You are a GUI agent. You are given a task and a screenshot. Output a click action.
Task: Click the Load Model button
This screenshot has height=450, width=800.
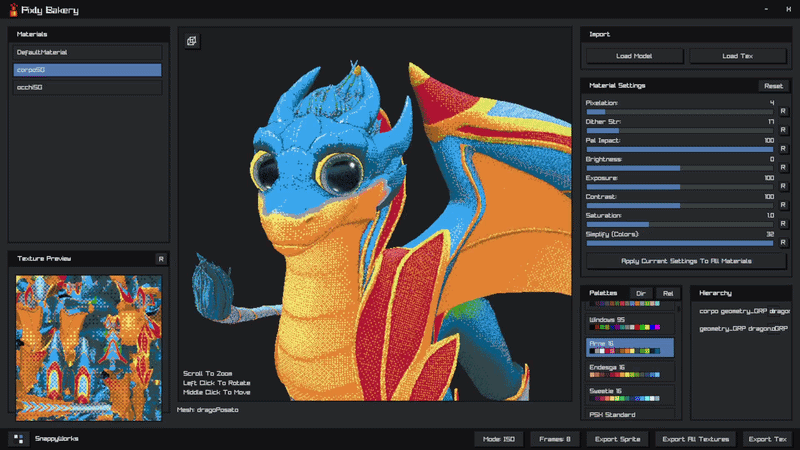point(634,56)
